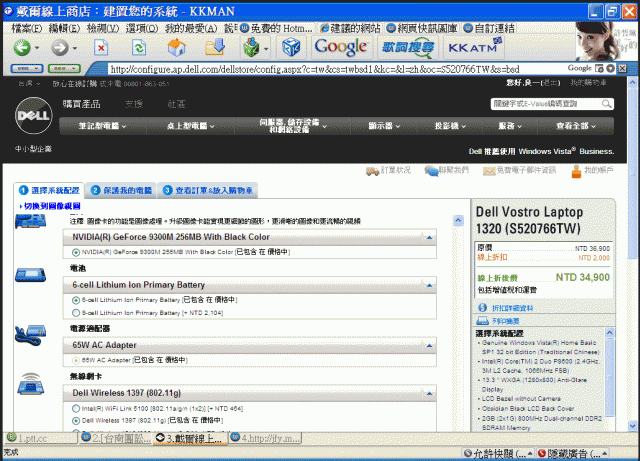Collapse the NVIDIA GeForce 9300M section
The width and height of the screenshot is (640, 461).
(429, 238)
